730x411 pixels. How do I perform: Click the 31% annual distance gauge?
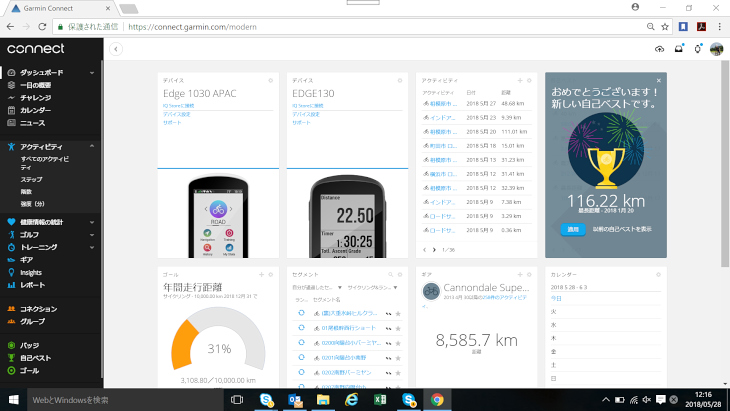coord(218,339)
